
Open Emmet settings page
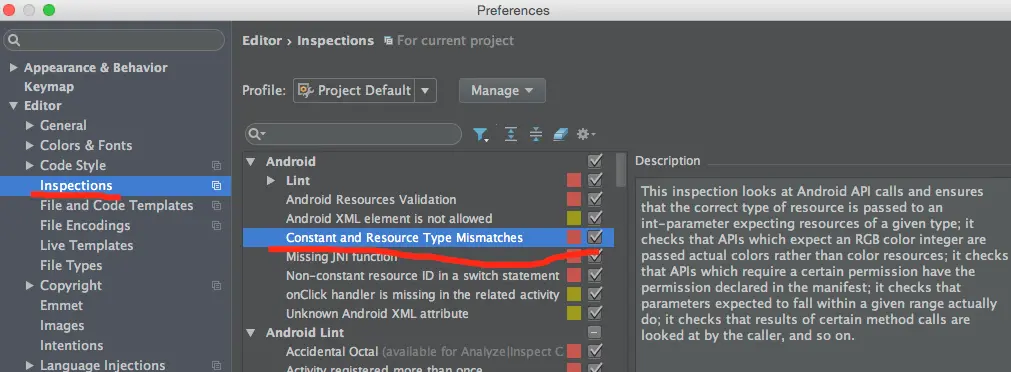pos(61,306)
